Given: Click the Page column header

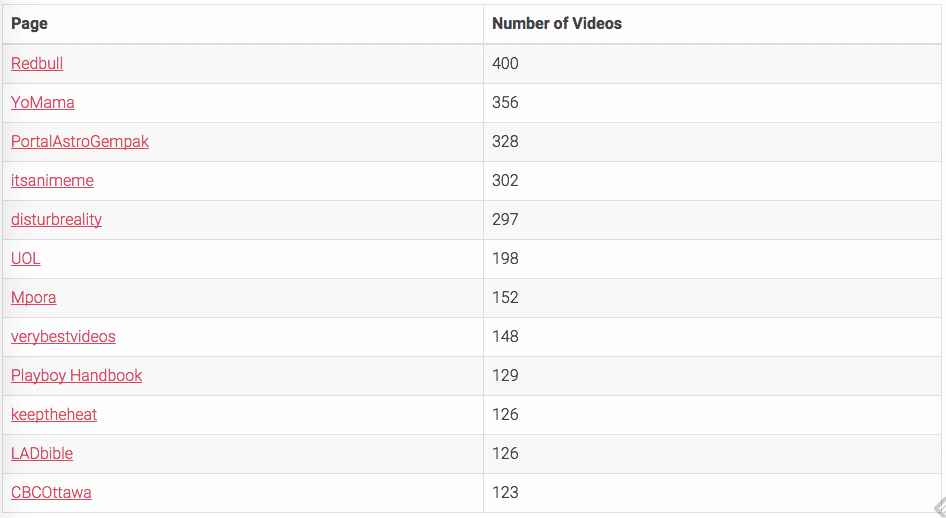Looking at the screenshot, I should [30, 24].
